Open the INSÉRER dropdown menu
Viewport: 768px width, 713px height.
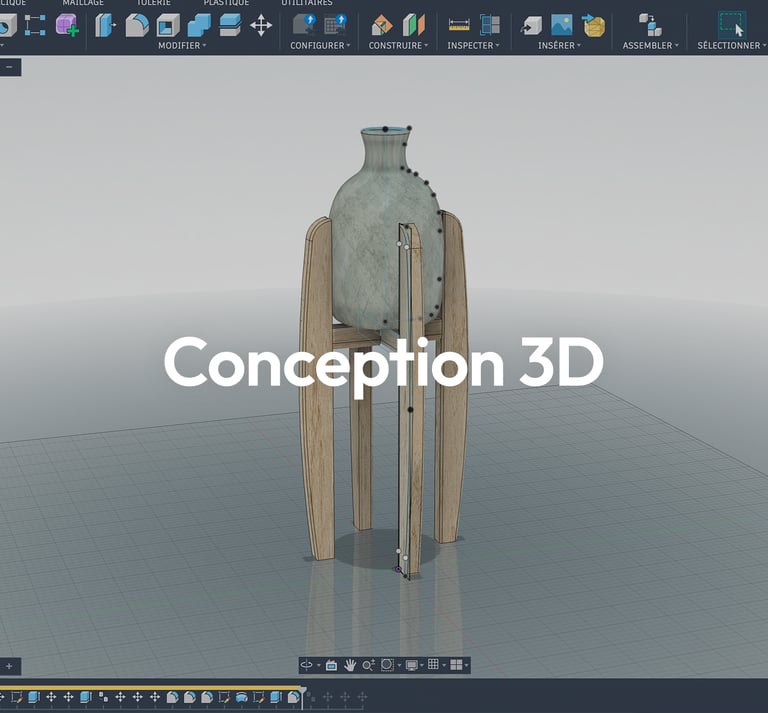click(x=559, y=46)
